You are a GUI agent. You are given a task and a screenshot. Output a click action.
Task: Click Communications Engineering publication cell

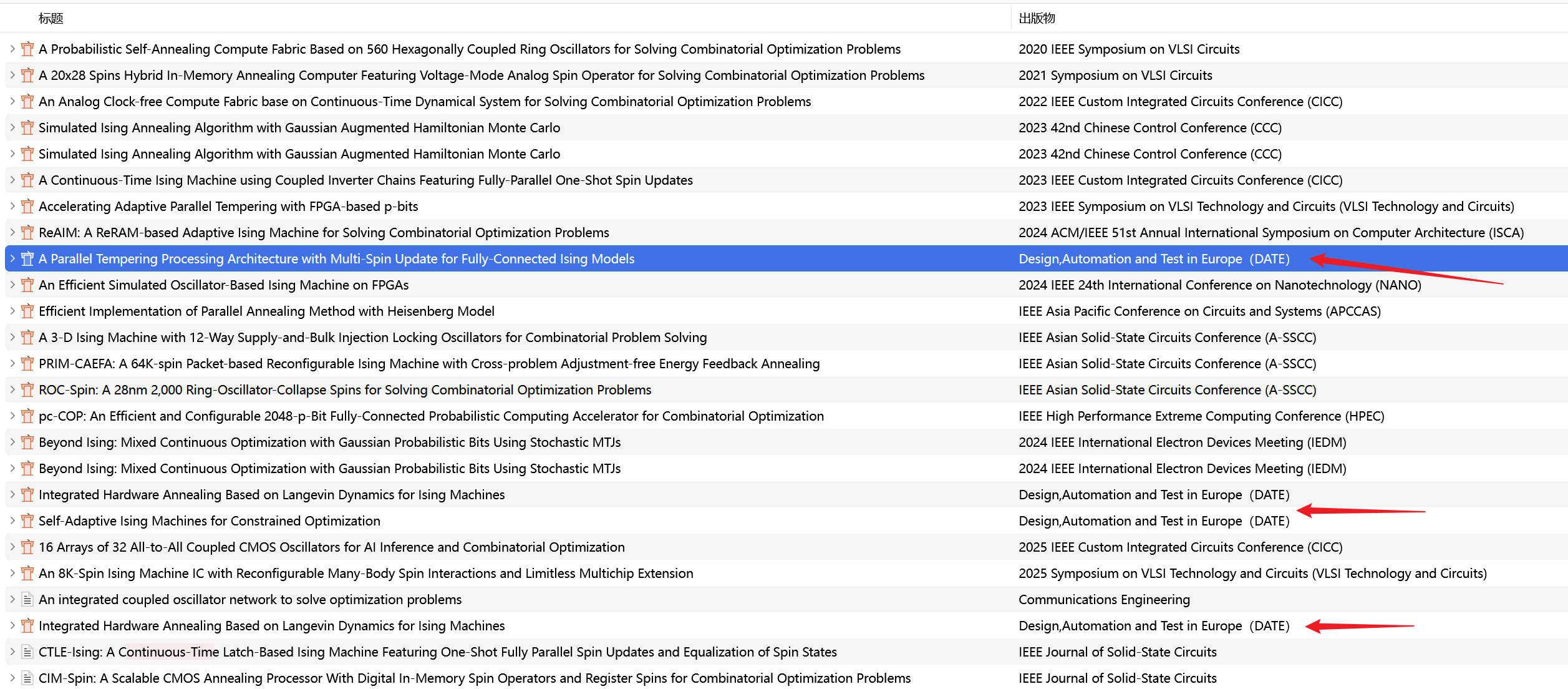[x=1104, y=600]
